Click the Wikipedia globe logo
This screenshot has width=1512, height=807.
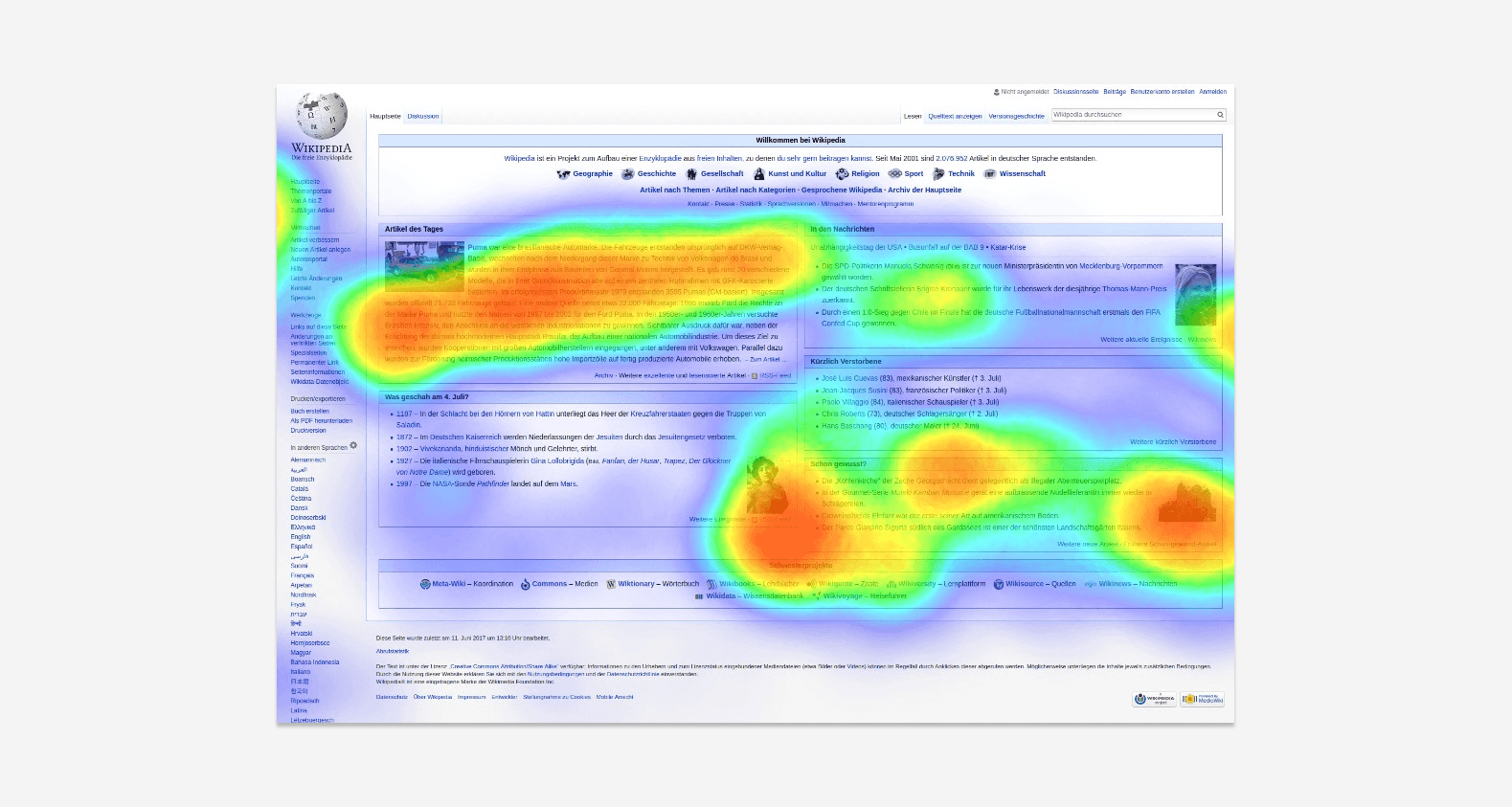322,116
